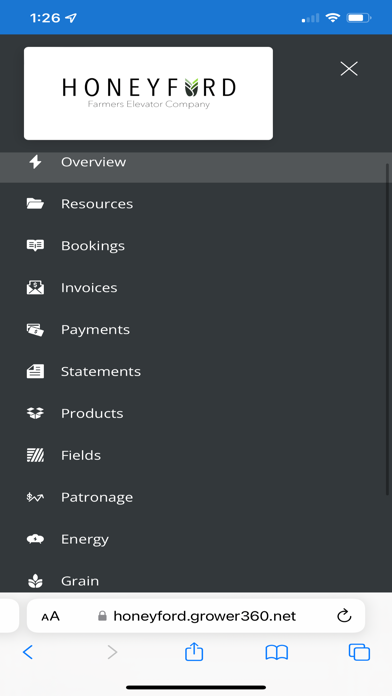This screenshot has height=696, width=392.
Task: Select Statements in the sidebar menu
Action: pyautogui.click(x=196, y=372)
